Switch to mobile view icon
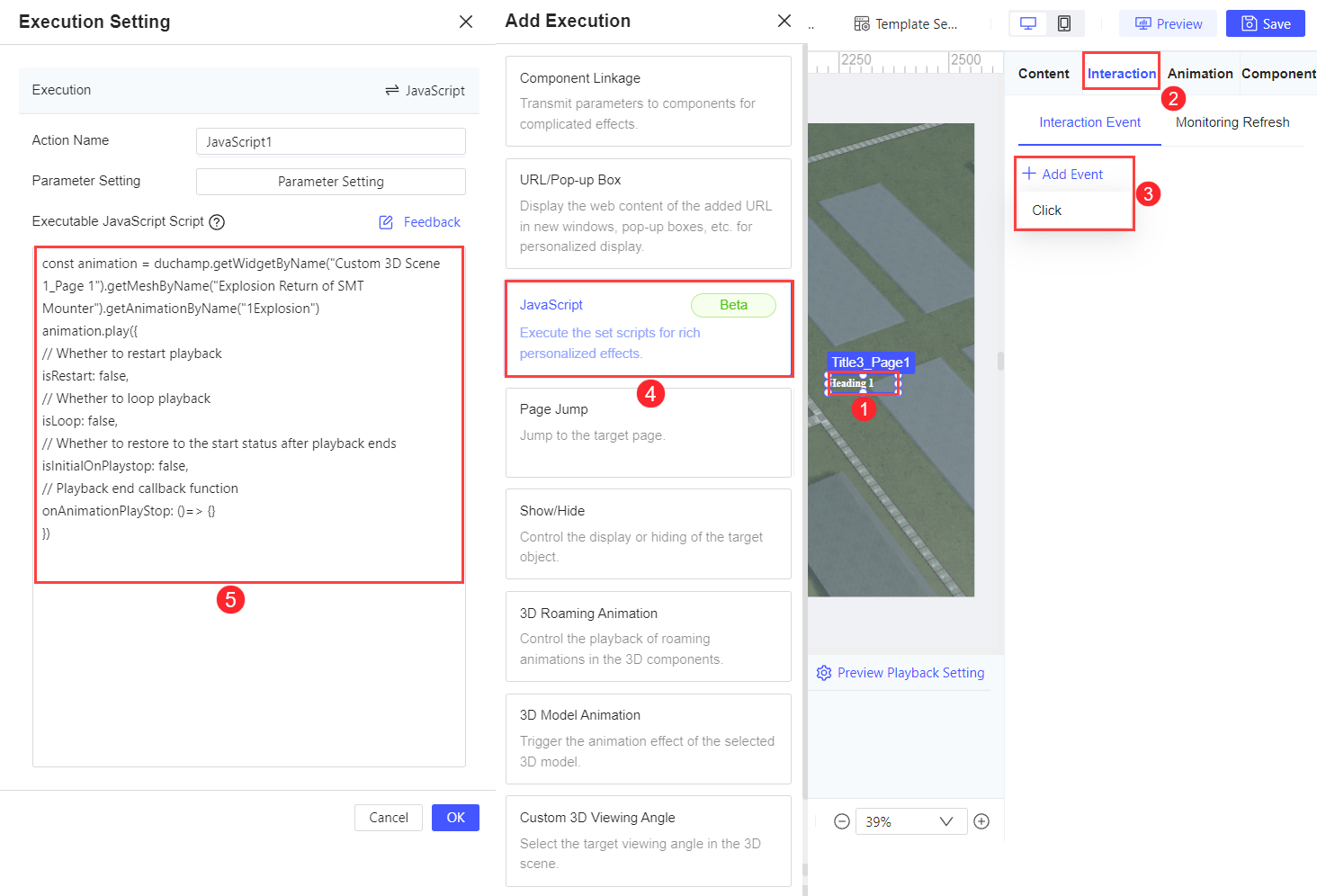This screenshot has width=1317, height=896. pos(1064,23)
